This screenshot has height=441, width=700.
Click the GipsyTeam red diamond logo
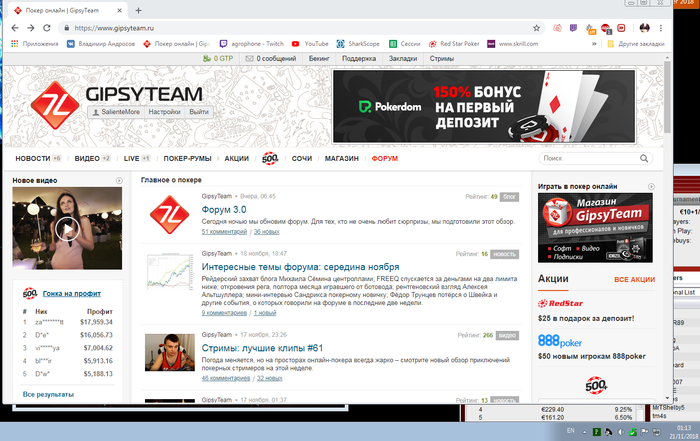click(55, 105)
